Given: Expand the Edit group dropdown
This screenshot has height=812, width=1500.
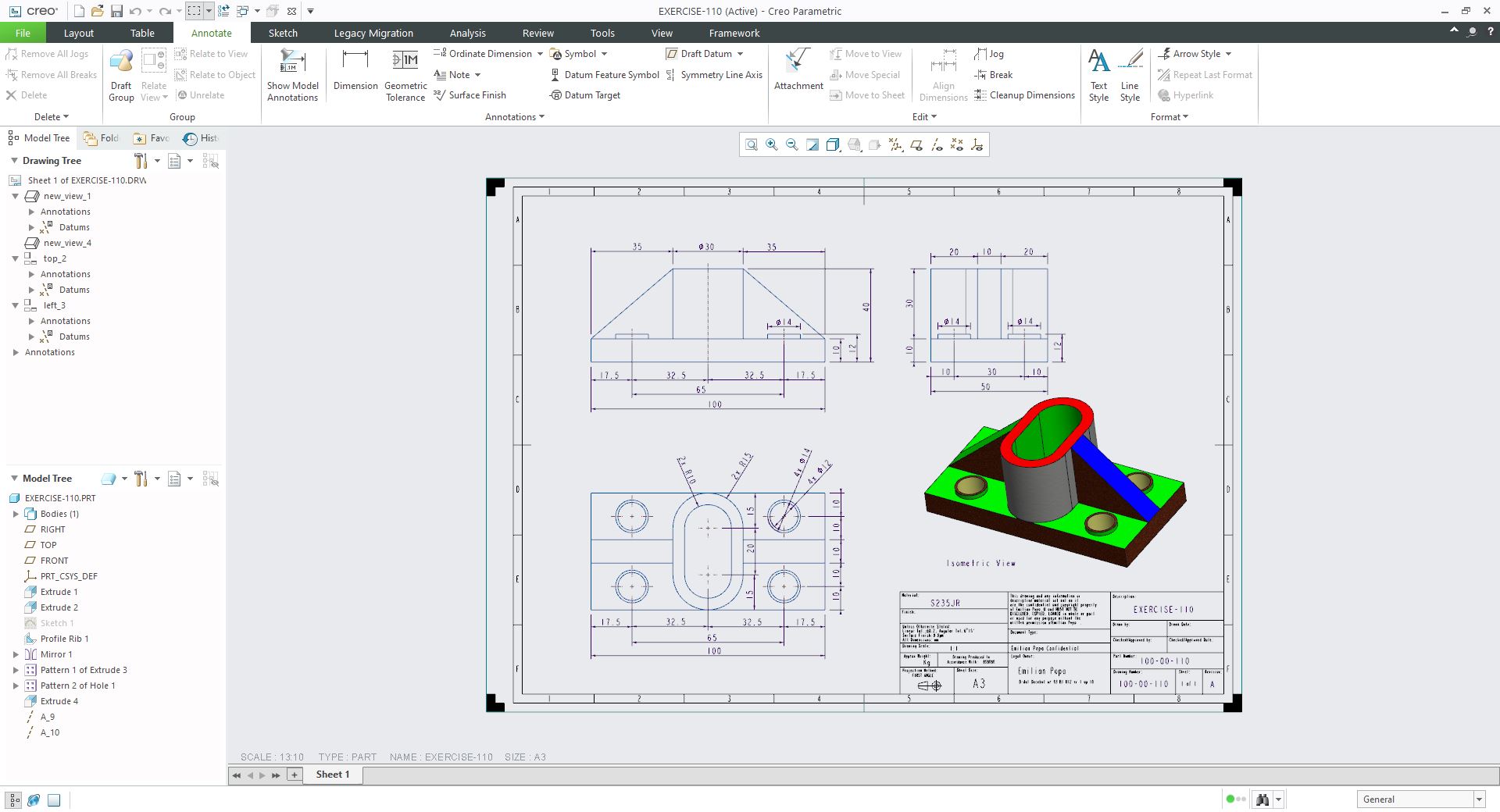Looking at the screenshot, I should (924, 117).
